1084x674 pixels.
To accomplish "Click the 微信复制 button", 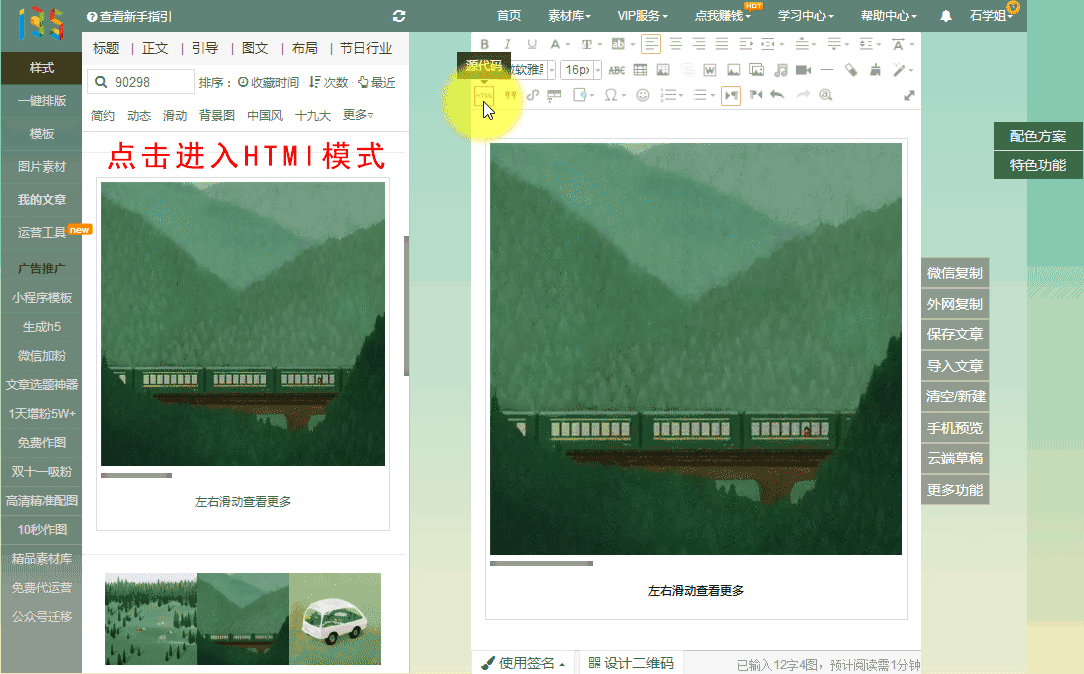I will [954, 273].
